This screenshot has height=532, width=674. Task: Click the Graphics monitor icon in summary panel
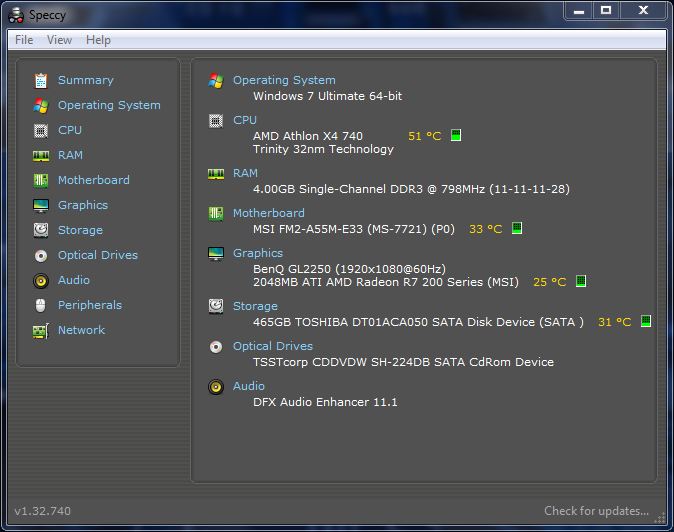(x=216, y=254)
